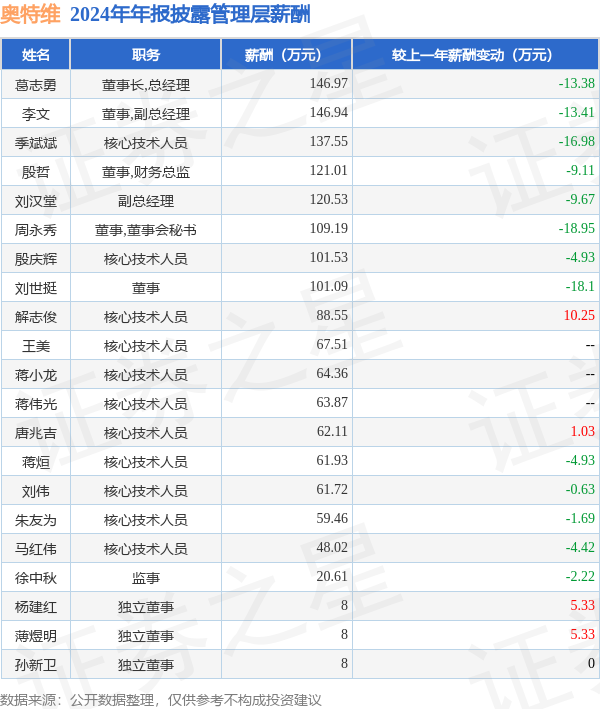Click change value -0.63
The width and height of the screenshot is (600, 709).
pos(580,489)
